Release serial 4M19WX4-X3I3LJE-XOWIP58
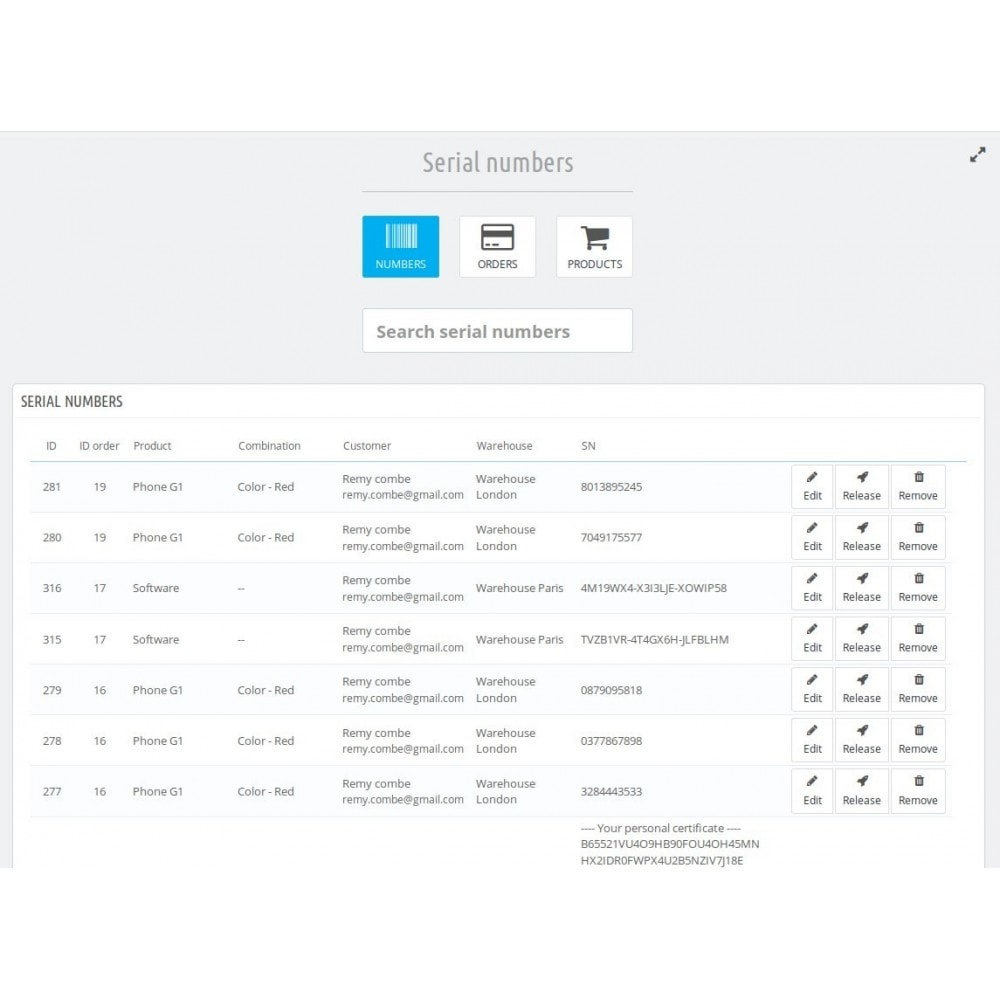Image resolution: width=1000 pixels, height=1000 pixels. pyautogui.click(x=862, y=588)
